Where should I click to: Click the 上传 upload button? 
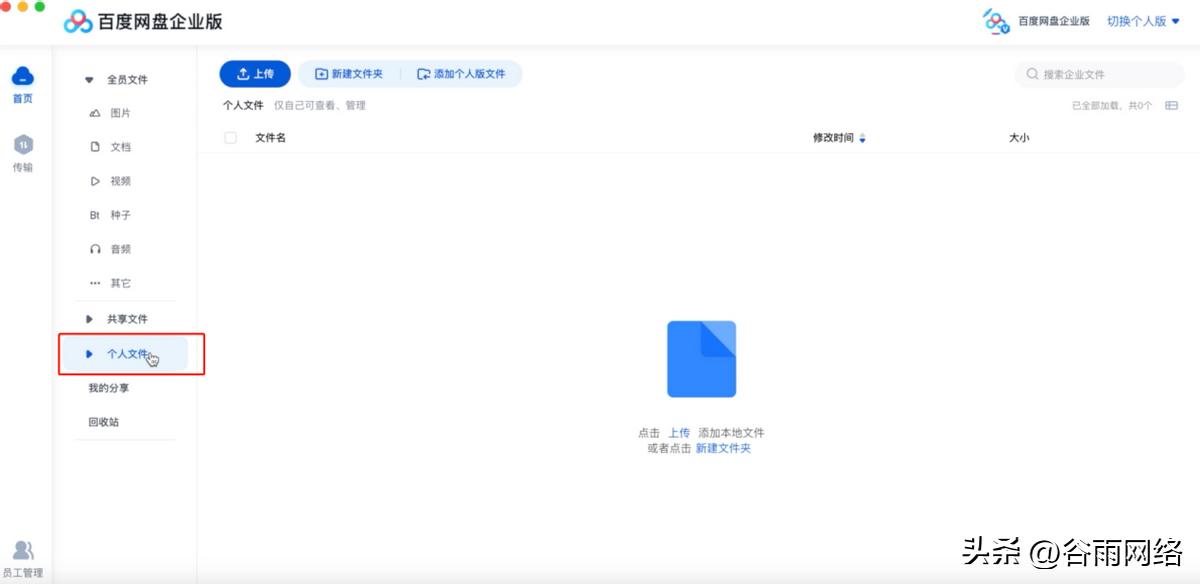coord(254,74)
